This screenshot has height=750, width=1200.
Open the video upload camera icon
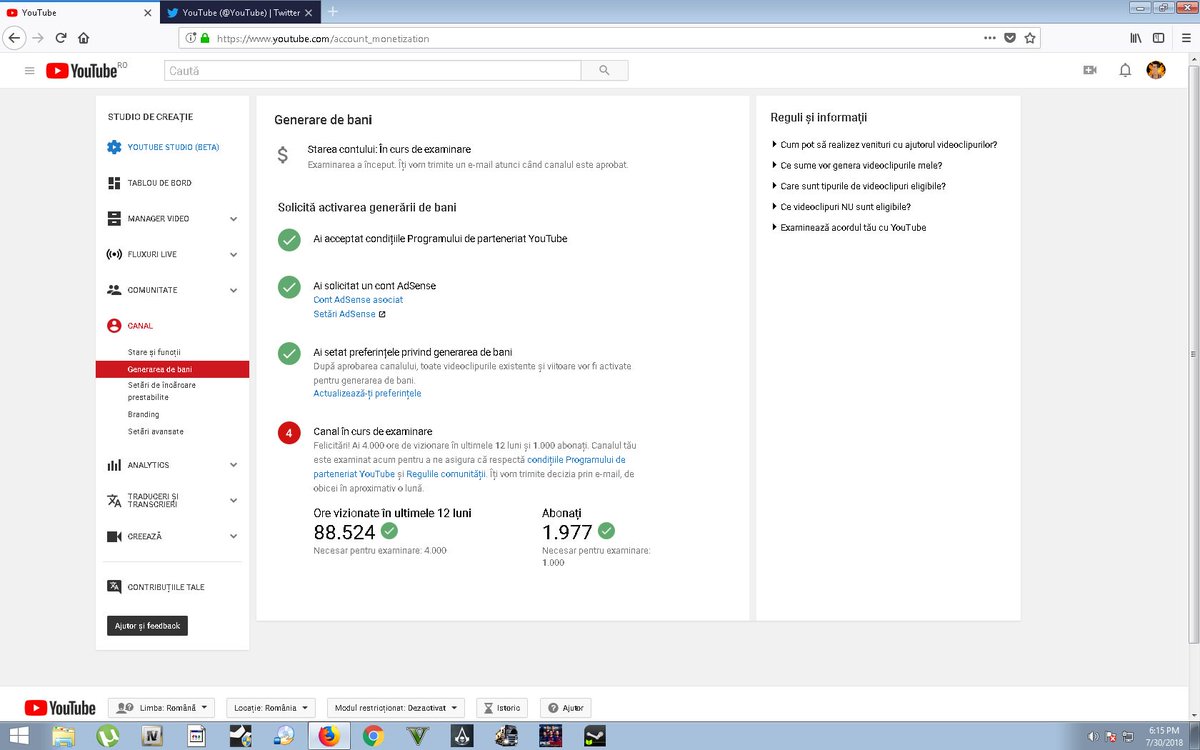pyautogui.click(x=1090, y=70)
